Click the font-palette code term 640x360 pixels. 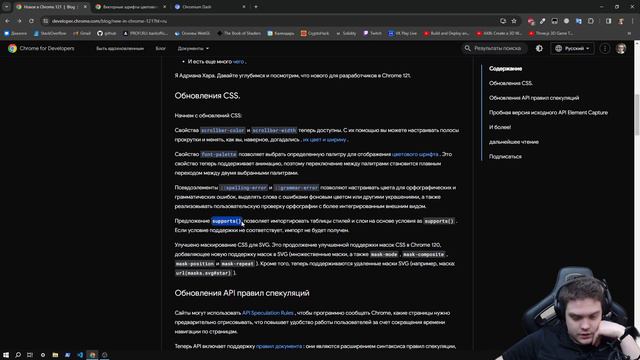(219, 154)
